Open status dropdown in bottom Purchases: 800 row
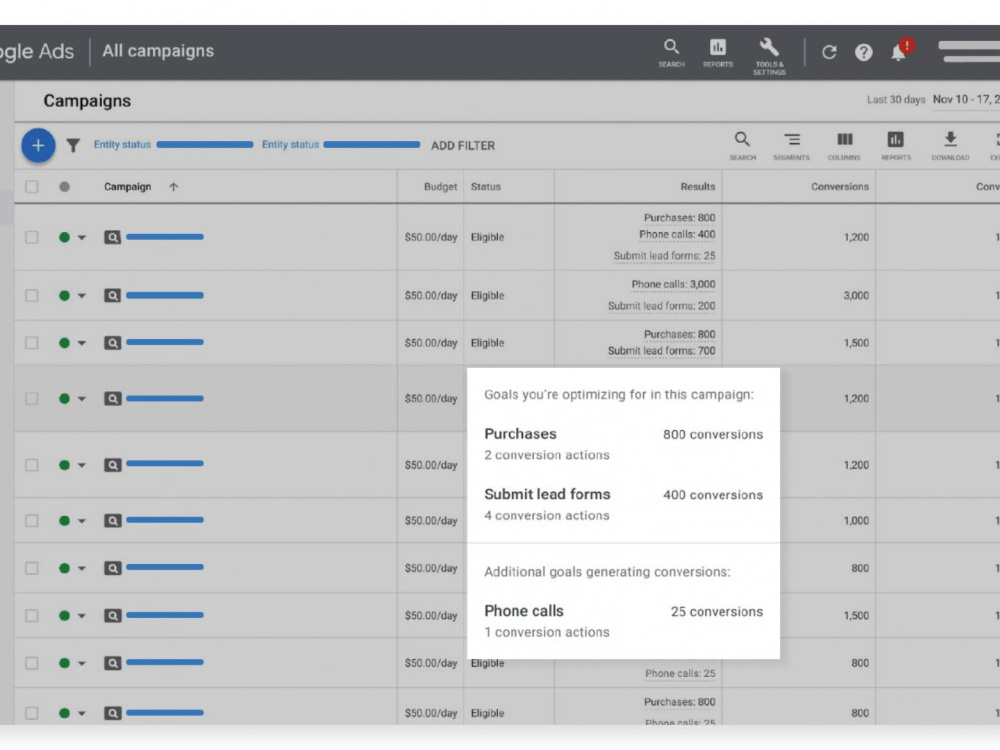 coord(82,713)
